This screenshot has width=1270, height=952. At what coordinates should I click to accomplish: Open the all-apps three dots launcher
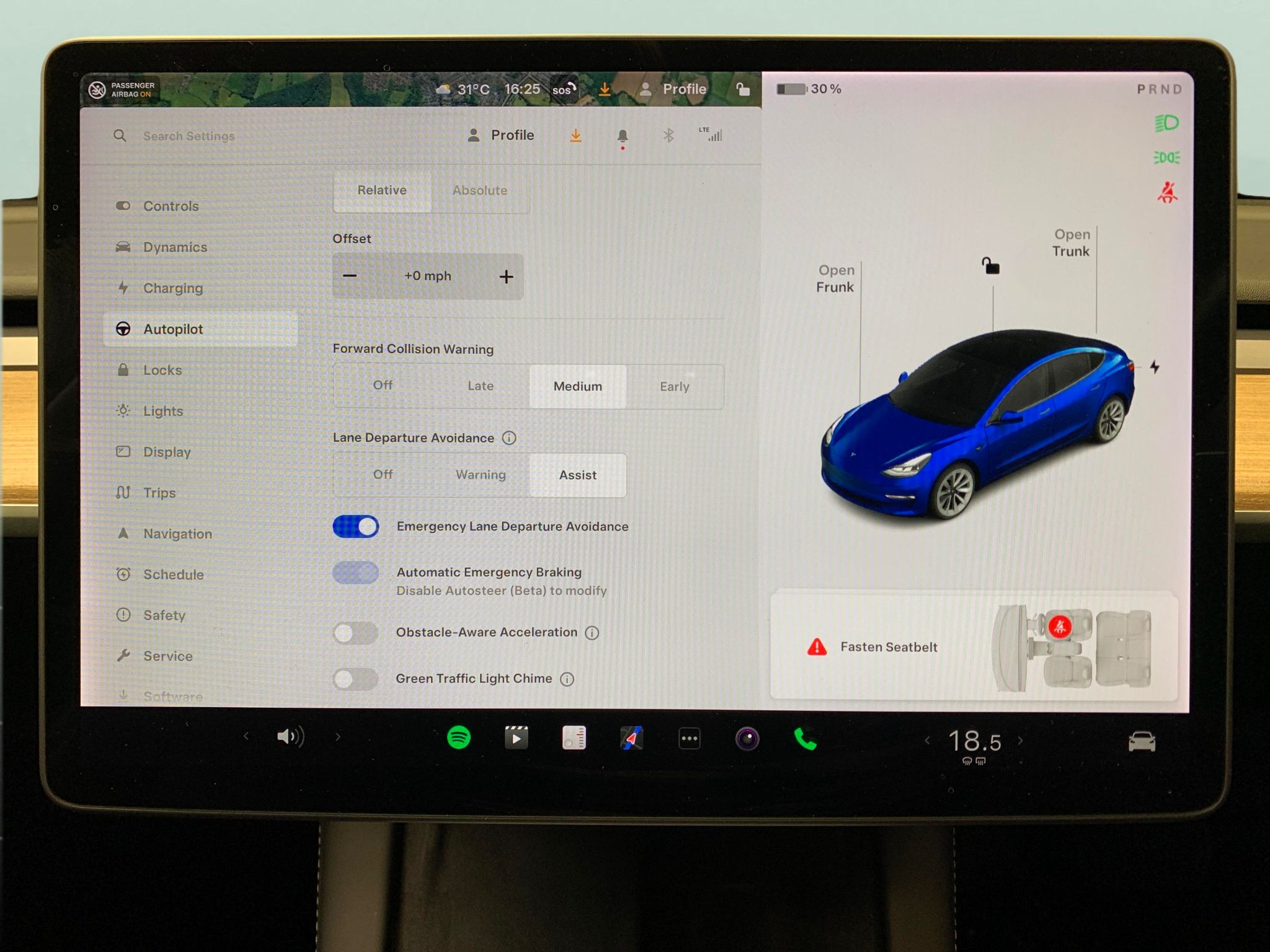pos(690,738)
